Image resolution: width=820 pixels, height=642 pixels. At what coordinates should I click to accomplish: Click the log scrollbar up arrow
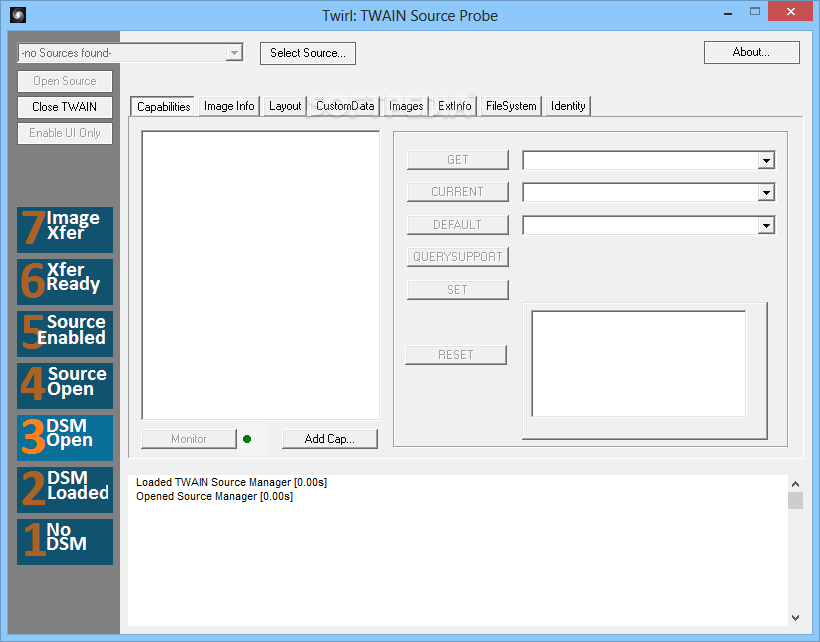[x=795, y=484]
